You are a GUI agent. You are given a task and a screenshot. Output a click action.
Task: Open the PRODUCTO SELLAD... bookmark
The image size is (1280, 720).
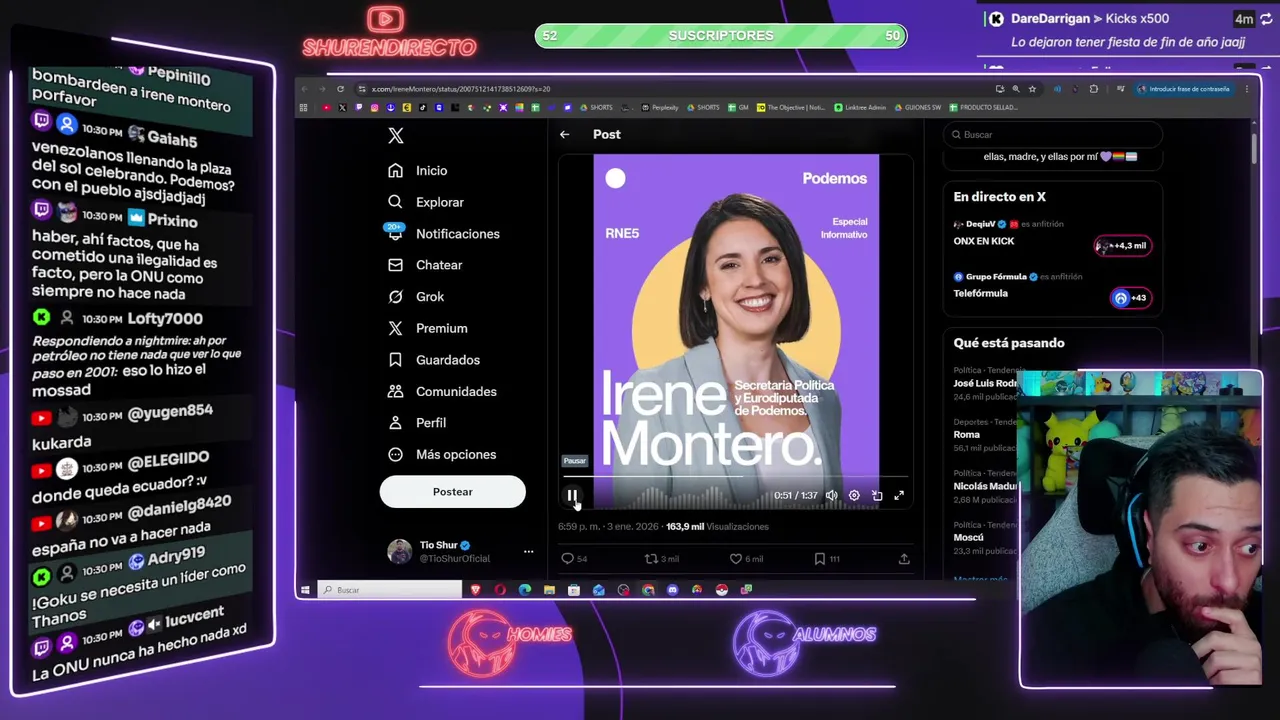[x=983, y=107]
